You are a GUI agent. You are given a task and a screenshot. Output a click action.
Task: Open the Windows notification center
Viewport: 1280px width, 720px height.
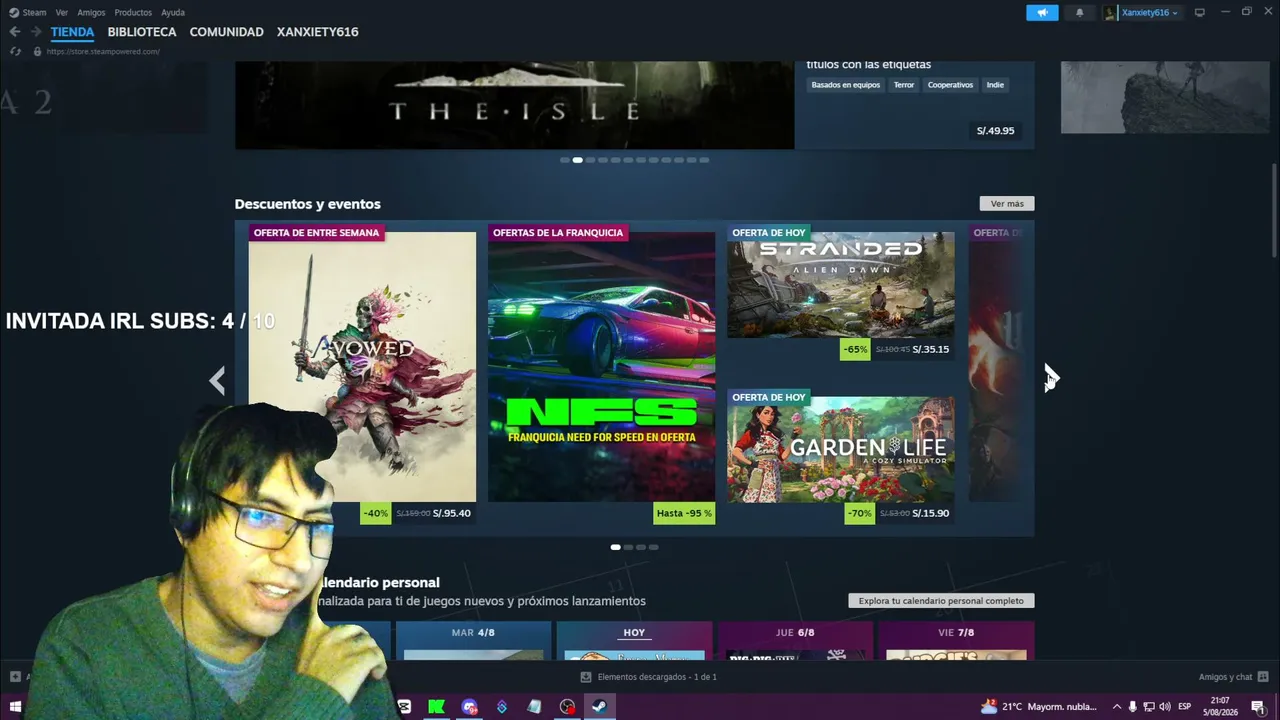[x=1258, y=707]
